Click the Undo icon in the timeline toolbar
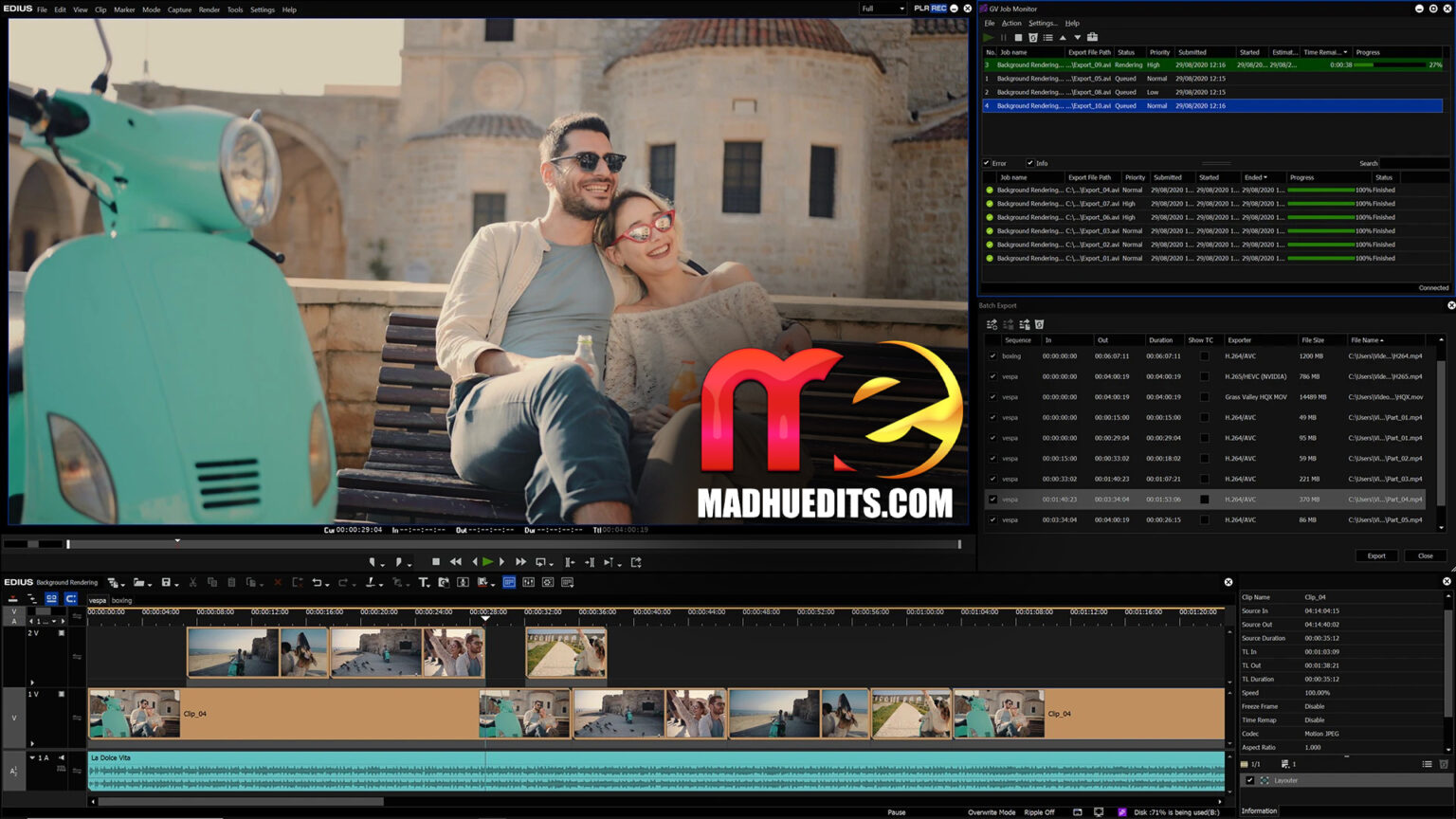The height and width of the screenshot is (819, 1456). (319, 582)
